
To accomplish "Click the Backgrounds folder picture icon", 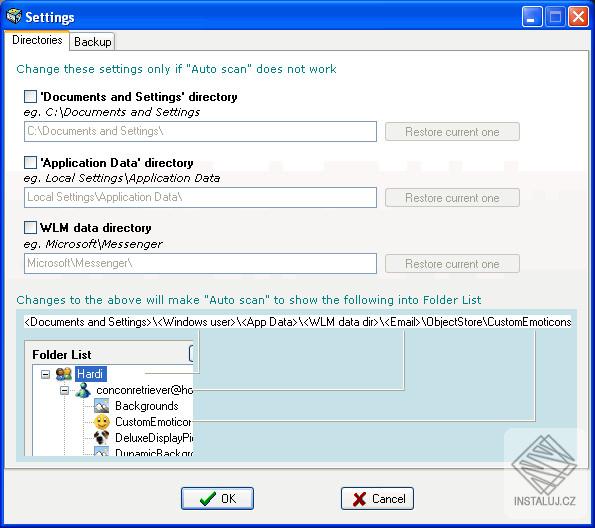I will 101,406.
